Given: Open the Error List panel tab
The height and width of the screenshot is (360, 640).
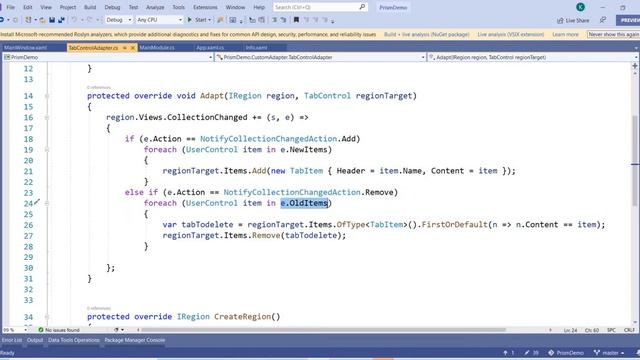Looking at the screenshot, I should coord(11,340).
